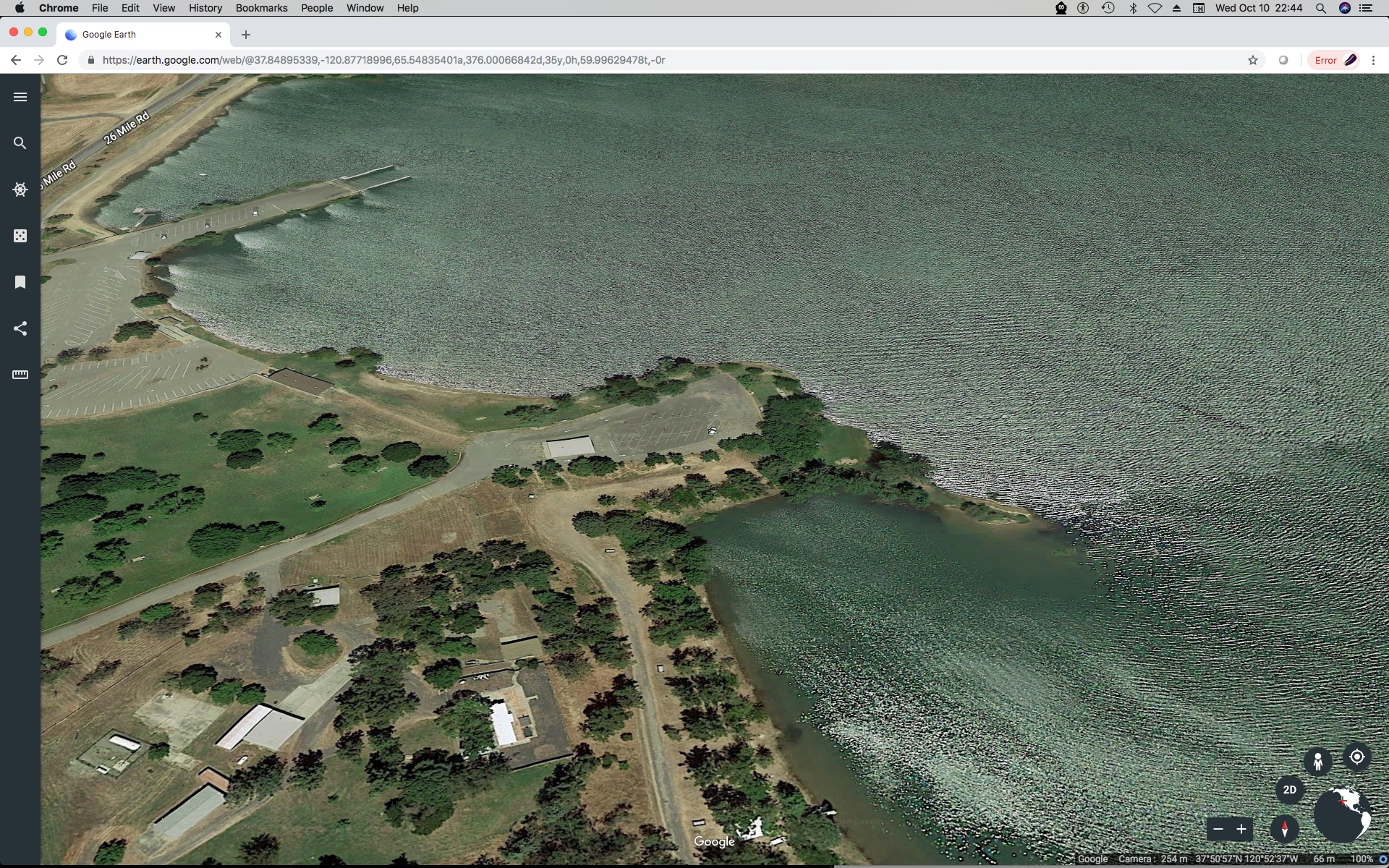
Task: Select the Measure distance ruler tool
Action: (x=20, y=375)
